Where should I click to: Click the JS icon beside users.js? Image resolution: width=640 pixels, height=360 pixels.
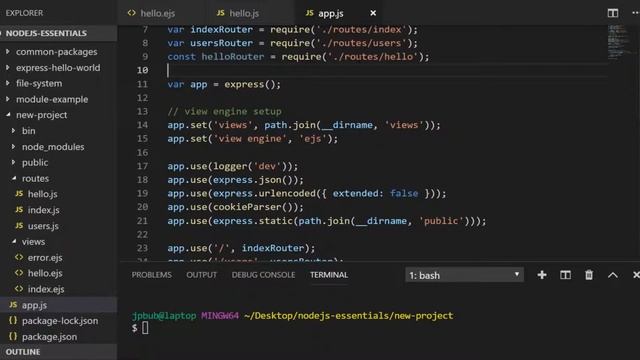click(19, 225)
